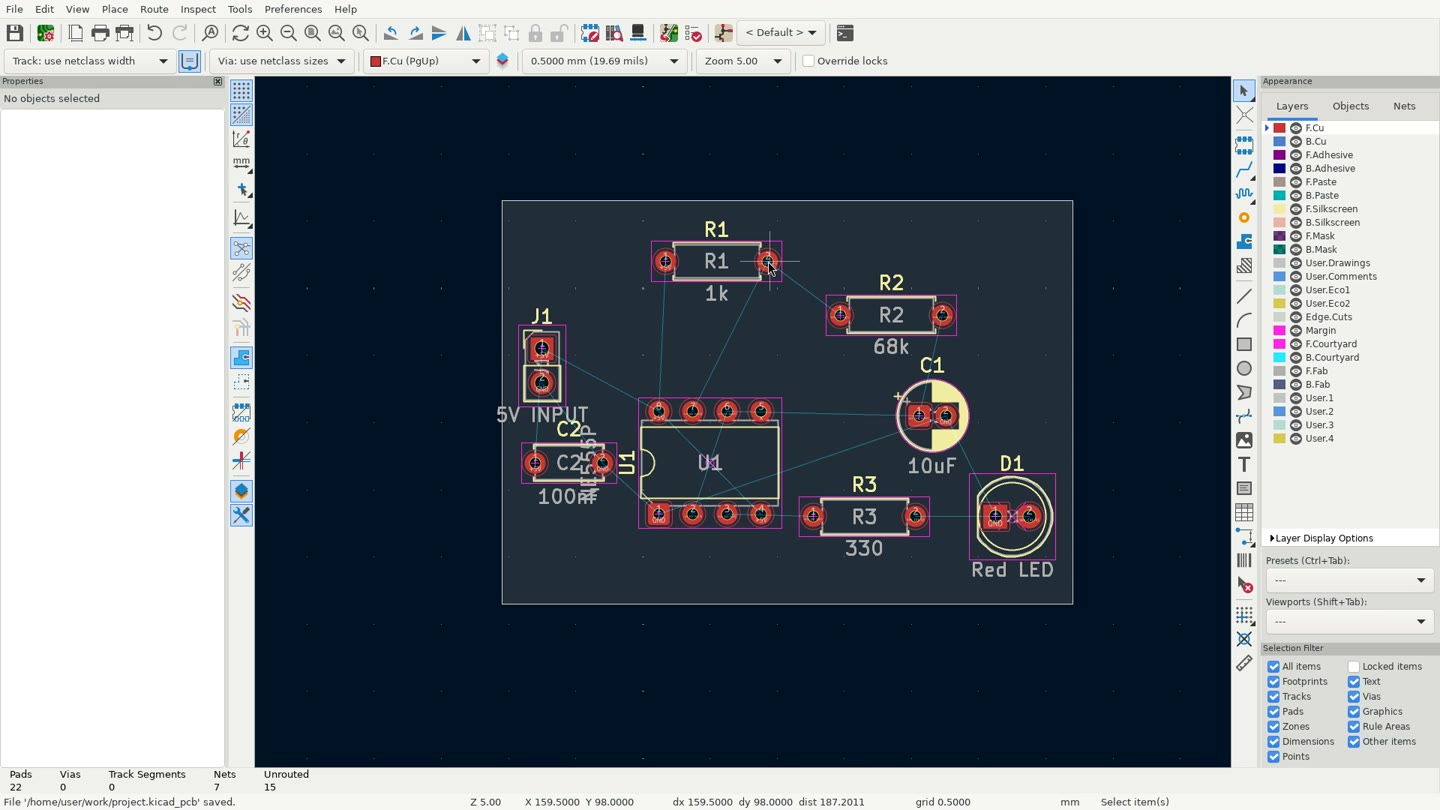Click the U1 IC footprint label
The image size is (1440, 810).
click(627, 463)
